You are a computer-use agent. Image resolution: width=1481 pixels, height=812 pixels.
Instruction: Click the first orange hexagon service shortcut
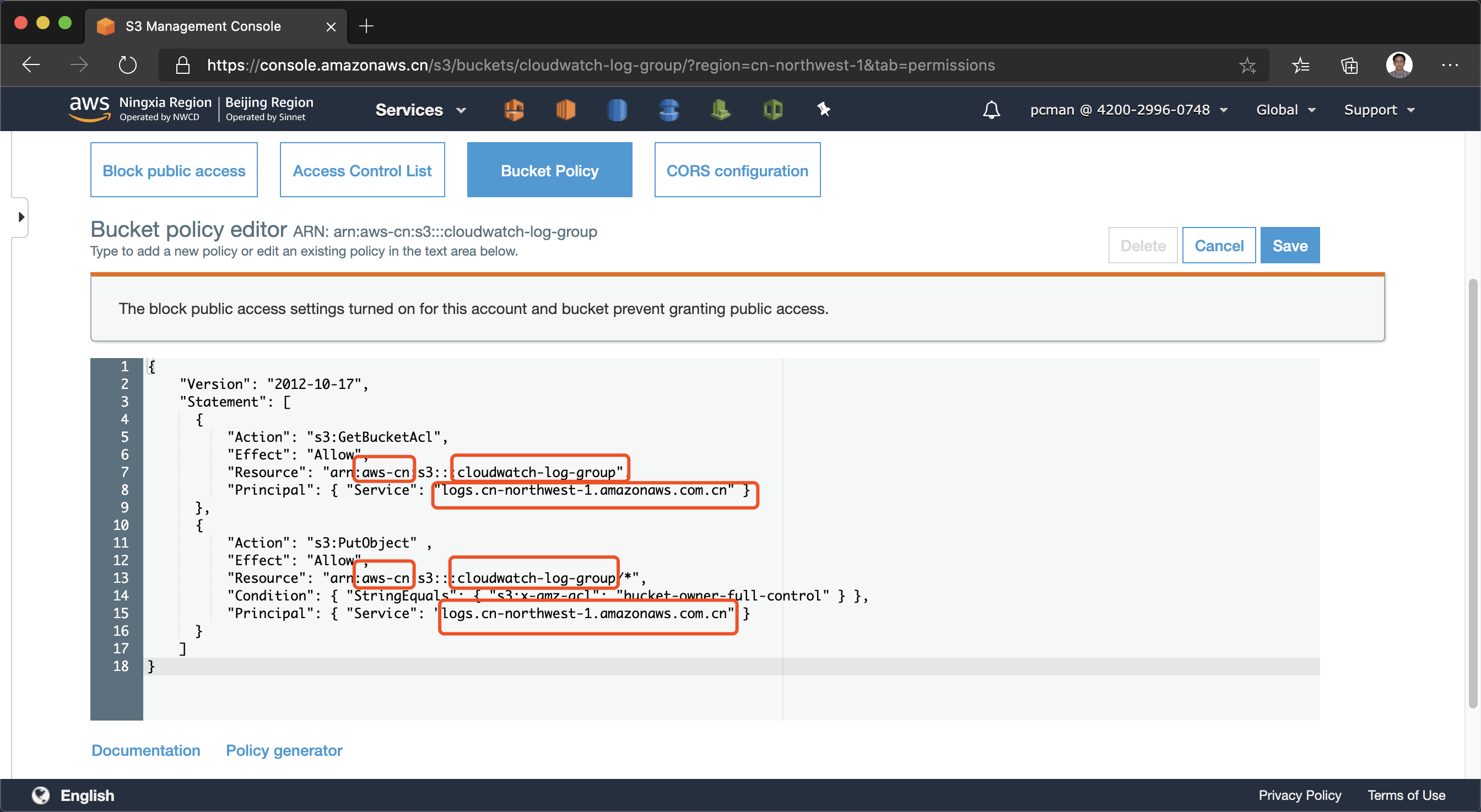(x=514, y=109)
